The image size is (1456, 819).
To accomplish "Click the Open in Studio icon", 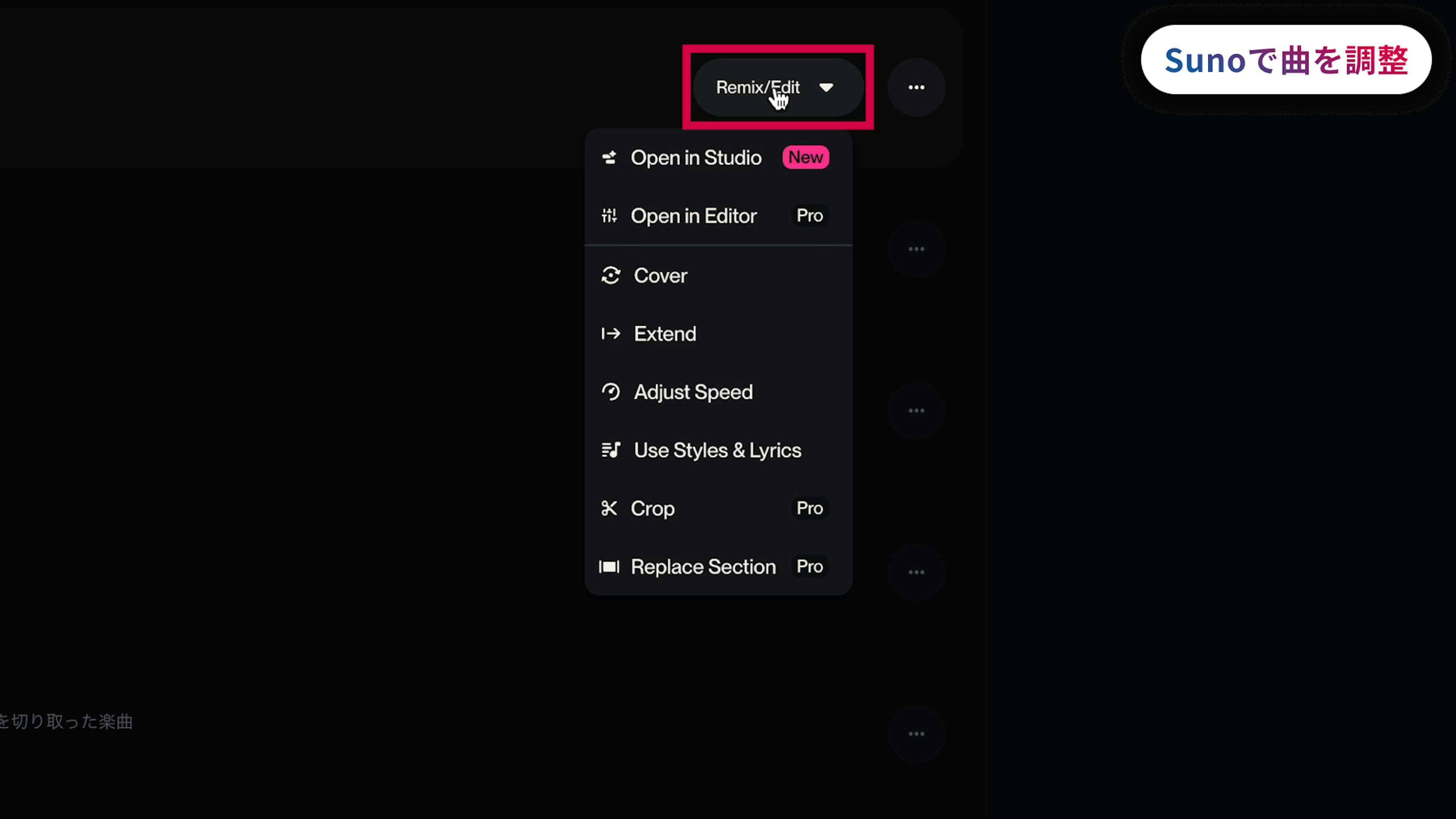I will pos(609,158).
